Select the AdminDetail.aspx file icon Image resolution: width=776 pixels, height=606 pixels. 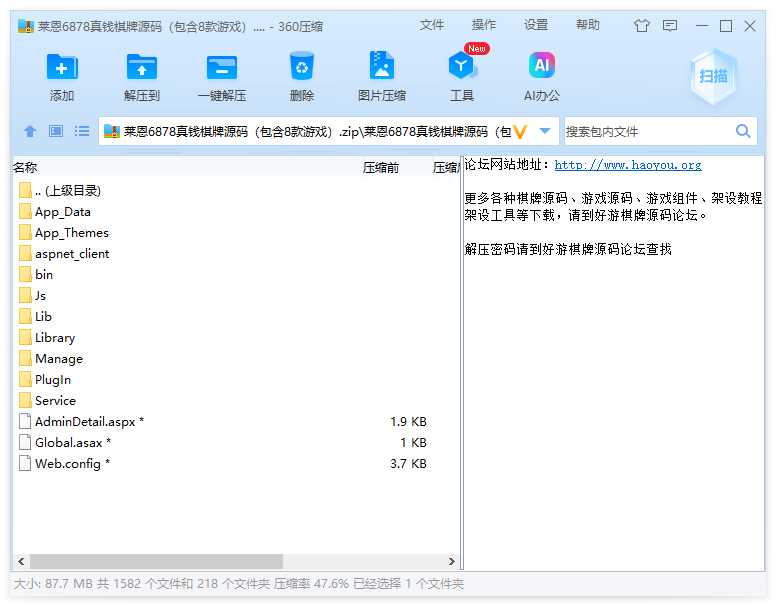(25, 421)
